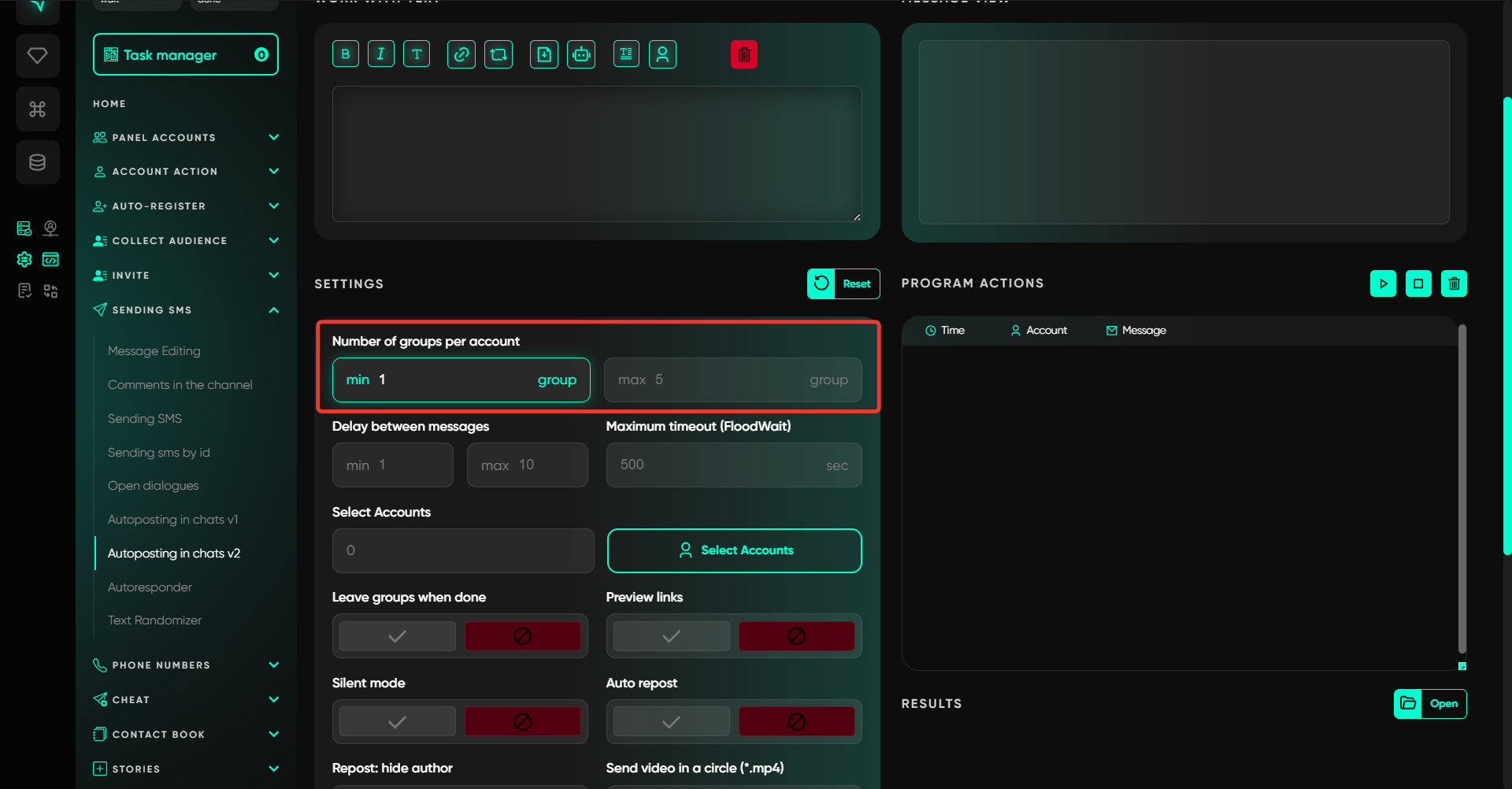The height and width of the screenshot is (789, 1512).
Task: Enable Leave groups when done checkmark
Action: pyautogui.click(x=398, y=636)
